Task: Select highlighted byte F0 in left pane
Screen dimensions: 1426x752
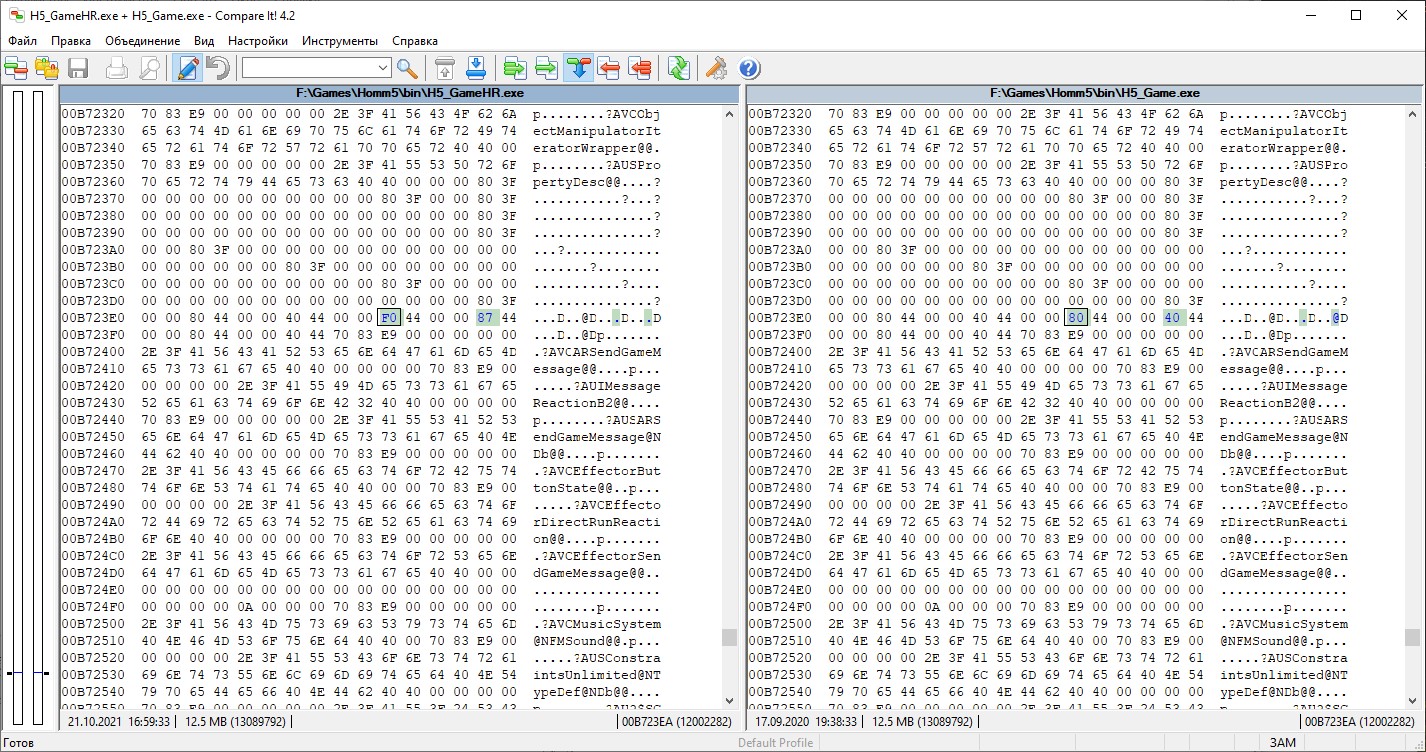Action: click(389, 317)
